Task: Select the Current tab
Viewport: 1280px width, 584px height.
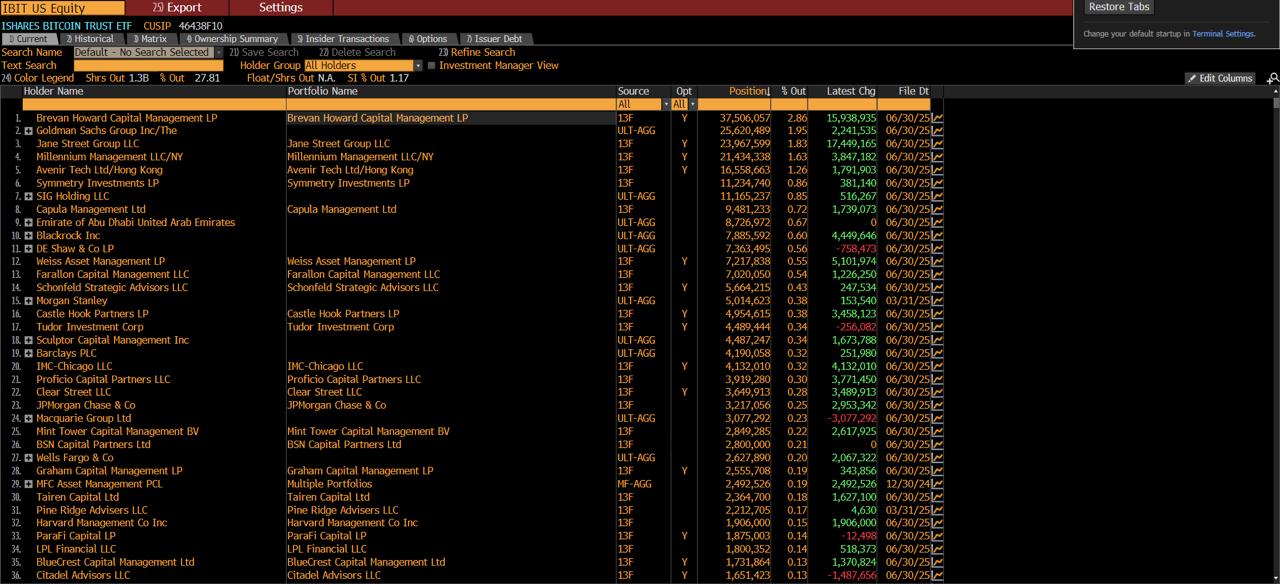Action: 29,39
